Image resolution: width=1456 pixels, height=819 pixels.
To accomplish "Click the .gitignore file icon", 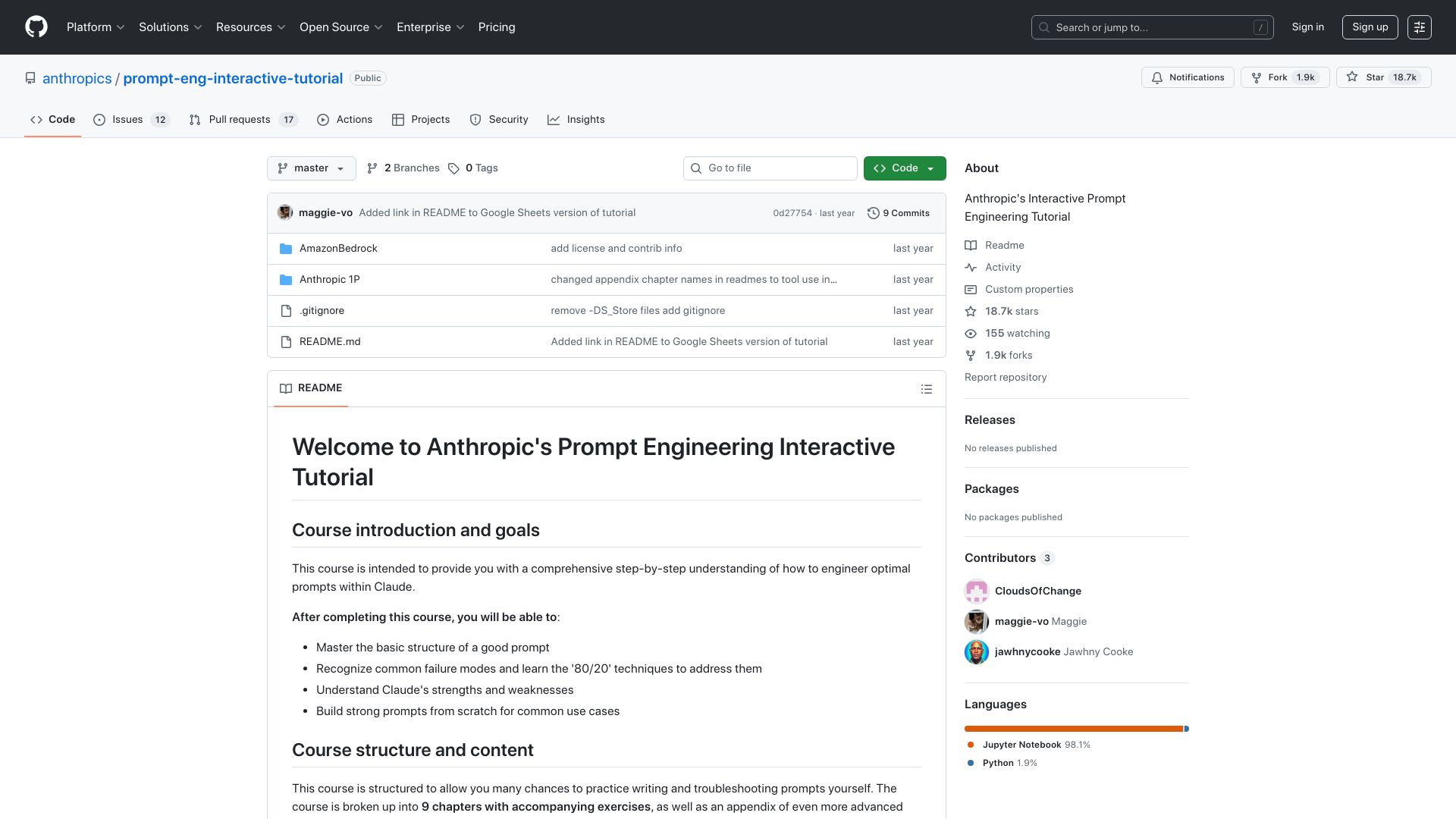I will click(x=286, y=311).
